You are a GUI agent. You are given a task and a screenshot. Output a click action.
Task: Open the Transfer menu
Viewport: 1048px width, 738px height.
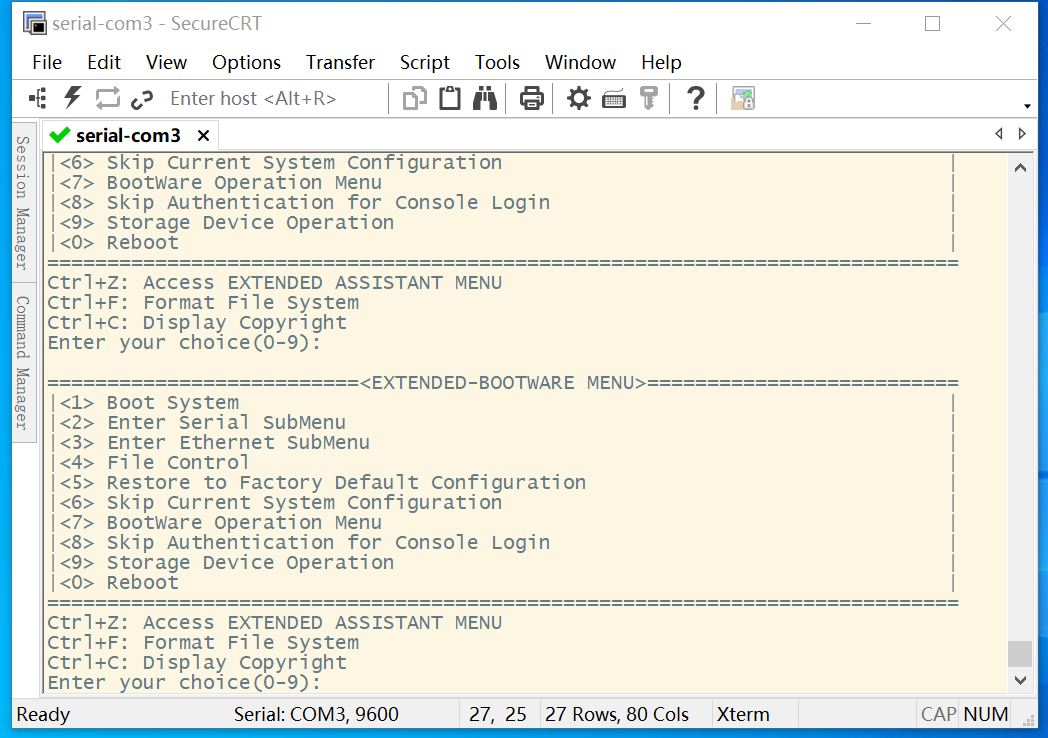tap(340, 62)
